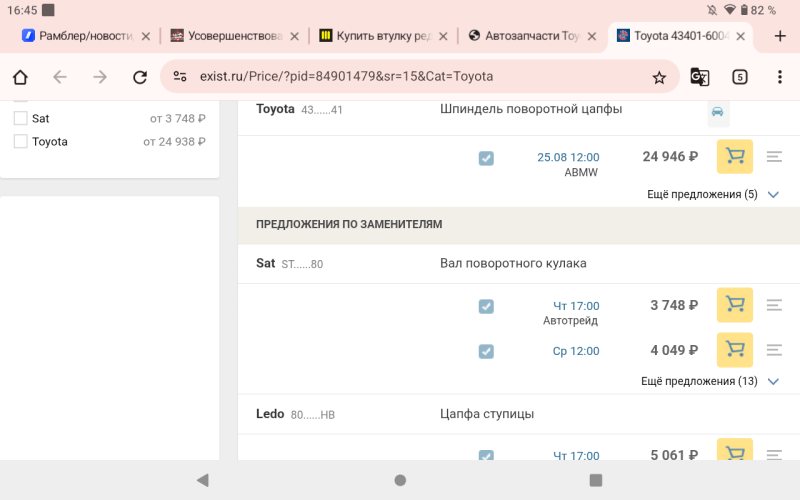This screenshot has width=800, height=500.
Task: Open details menu for the 3 748 ₽ offer
Action: (x=774, y=305)
